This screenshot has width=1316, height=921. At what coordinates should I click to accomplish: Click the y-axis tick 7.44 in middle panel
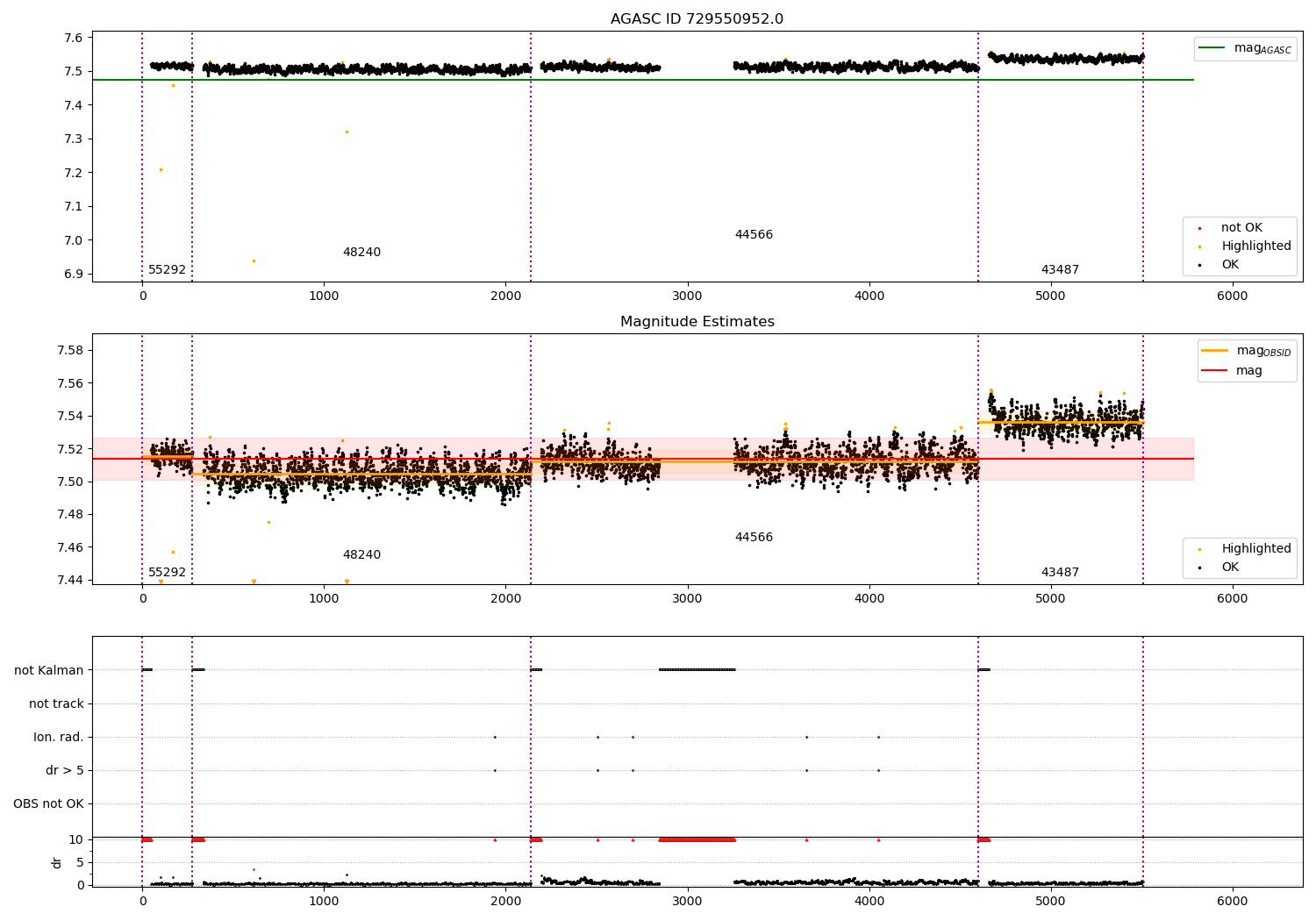[x=70, y=581]
